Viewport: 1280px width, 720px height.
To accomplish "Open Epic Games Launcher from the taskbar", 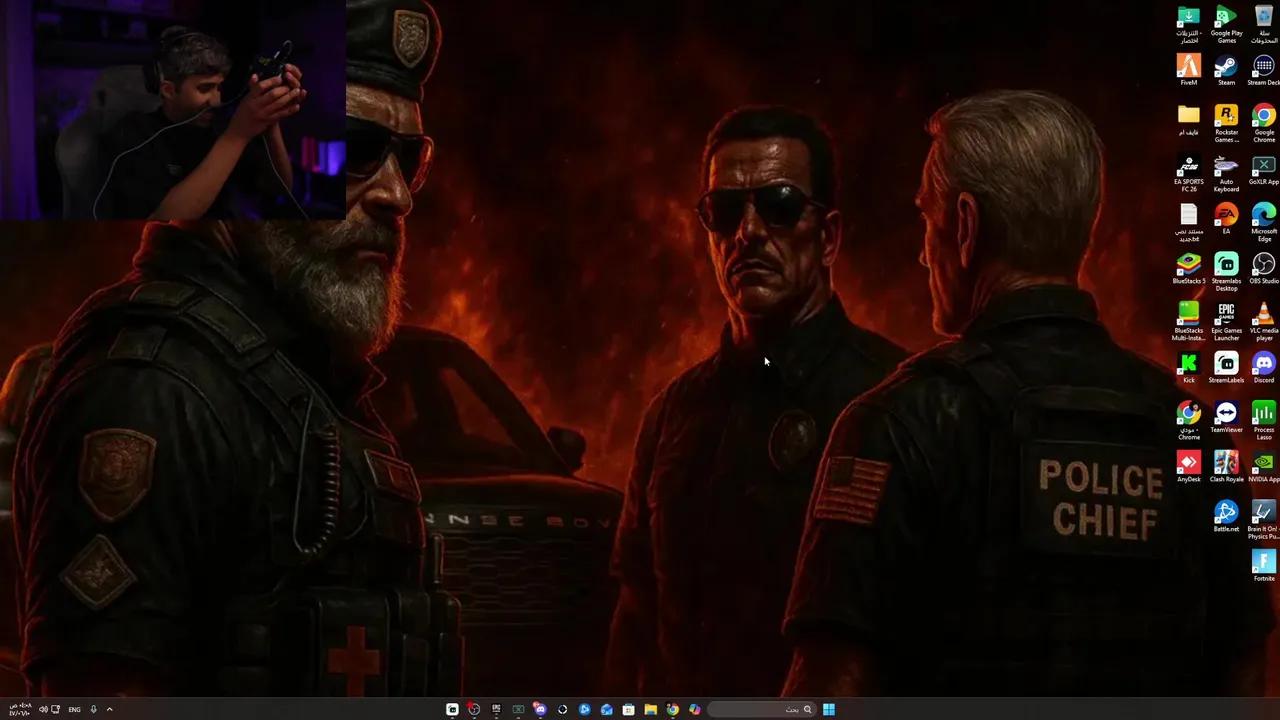I will 496,709.
